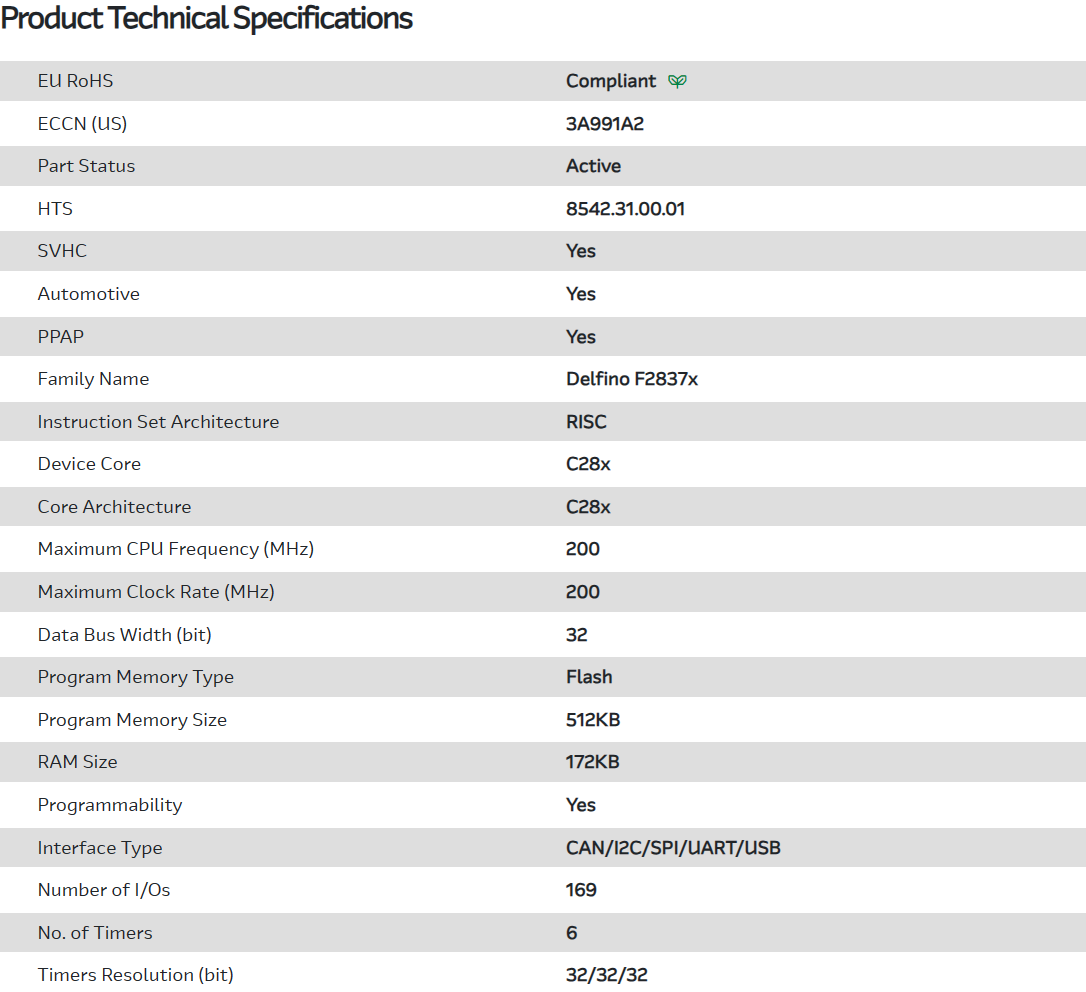The height and width of the screenshot is (992, 1086).
Task: Click the SVHC row label
Action: click(62, 251)
